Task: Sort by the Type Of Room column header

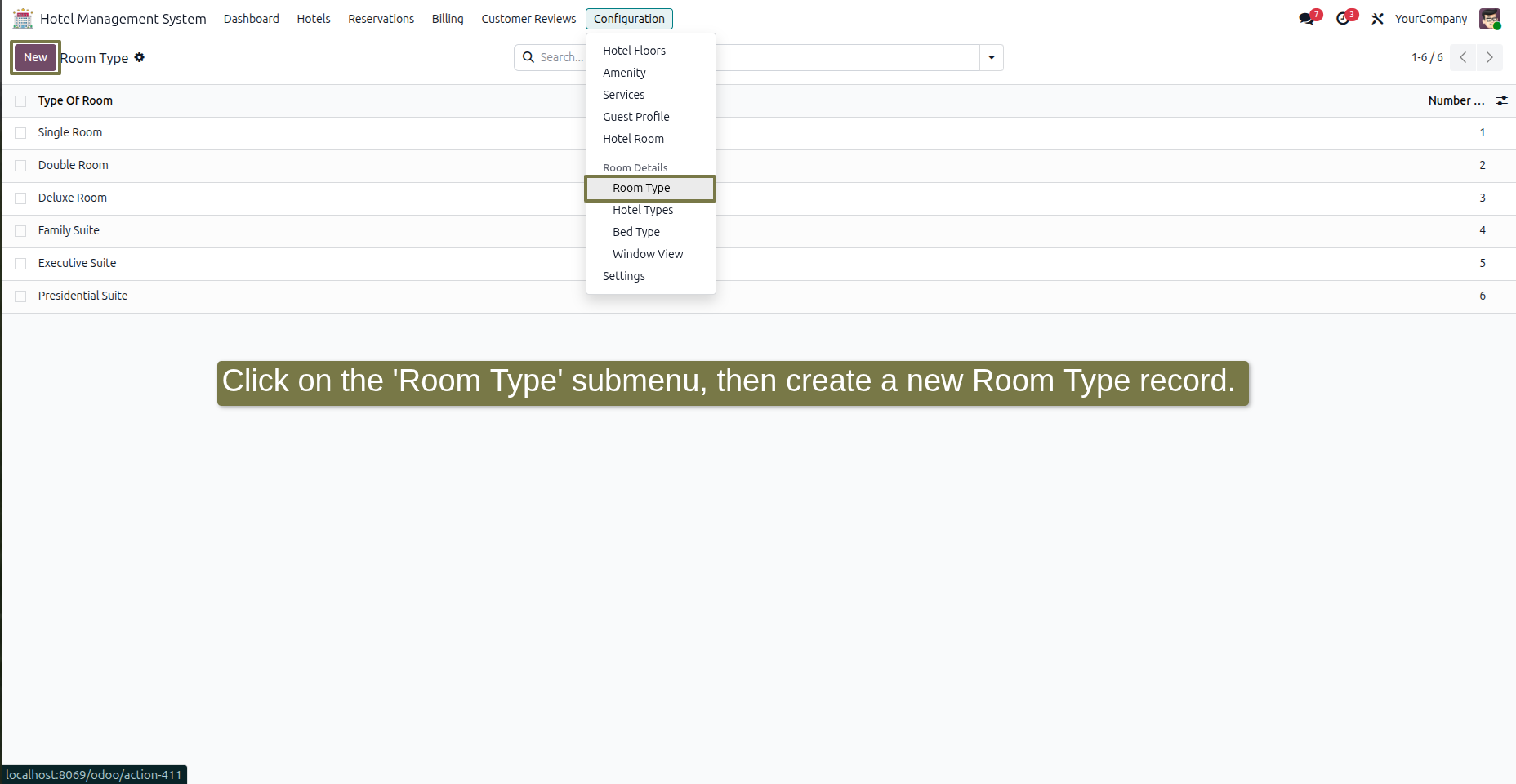Action: tap(75, 100)
